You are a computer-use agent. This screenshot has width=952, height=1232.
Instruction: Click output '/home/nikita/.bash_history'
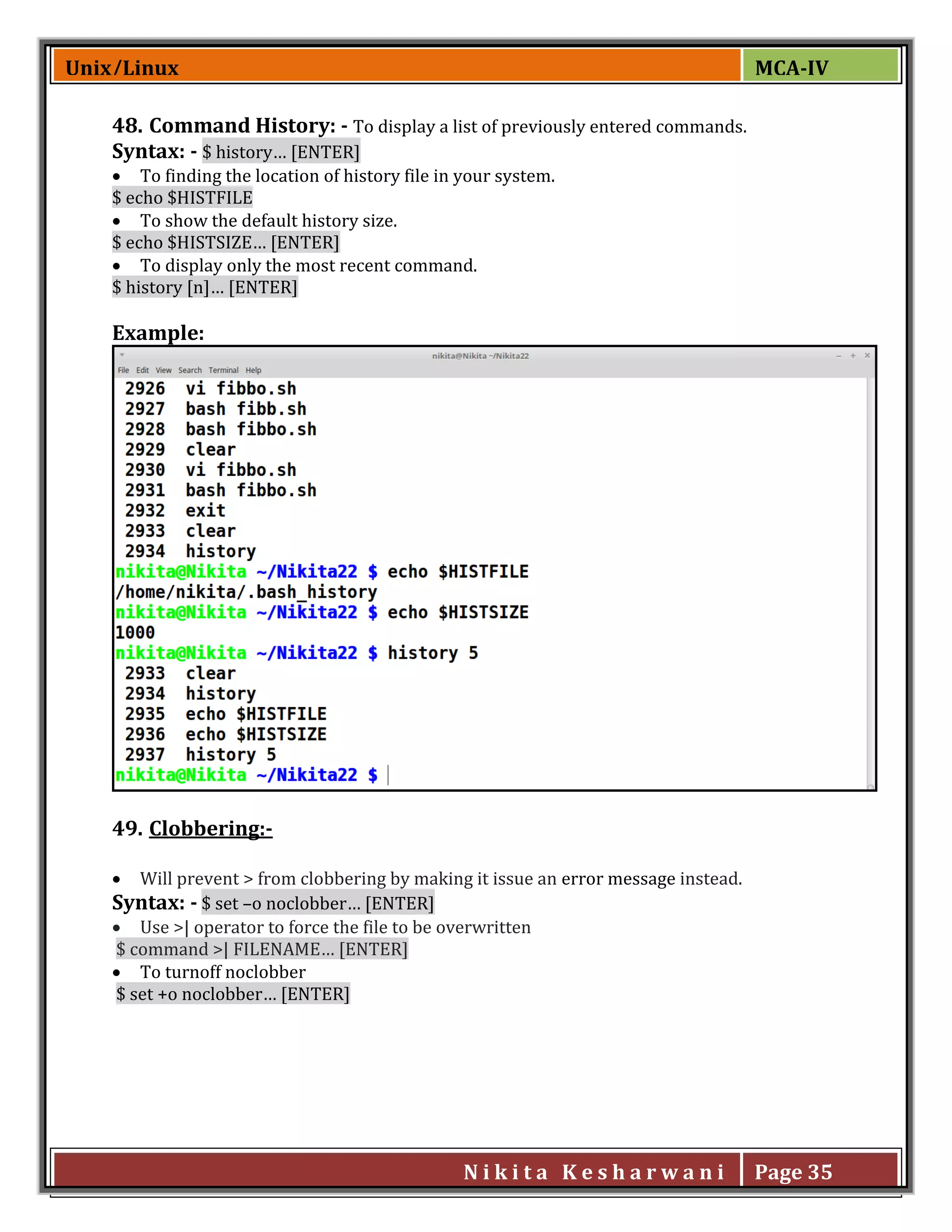[x=246, y=592]
